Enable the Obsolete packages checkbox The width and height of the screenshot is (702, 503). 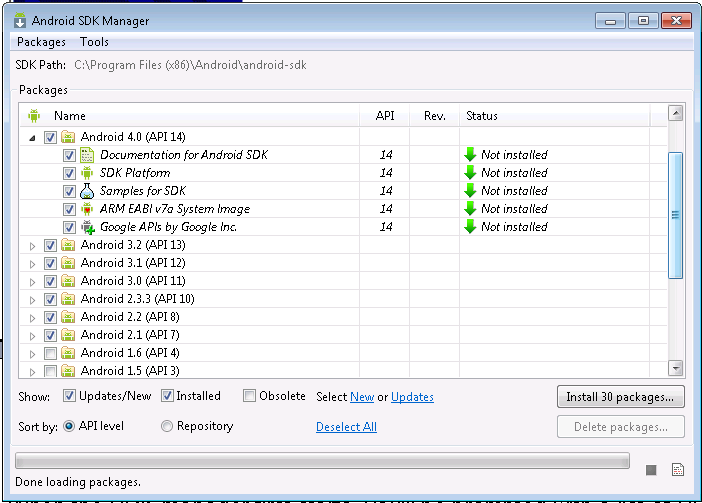[250, 396]
